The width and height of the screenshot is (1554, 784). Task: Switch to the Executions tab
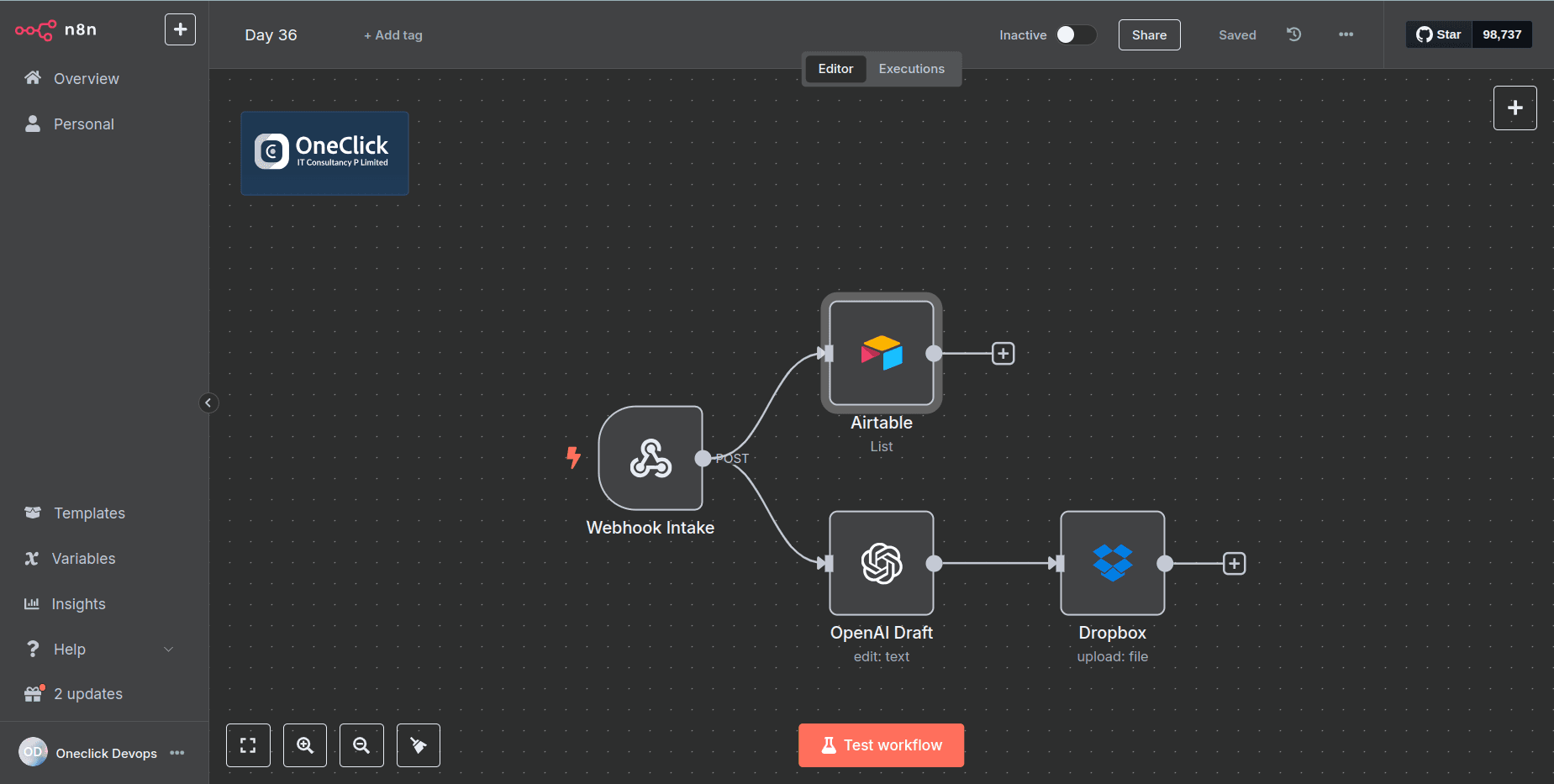(911, 69)
